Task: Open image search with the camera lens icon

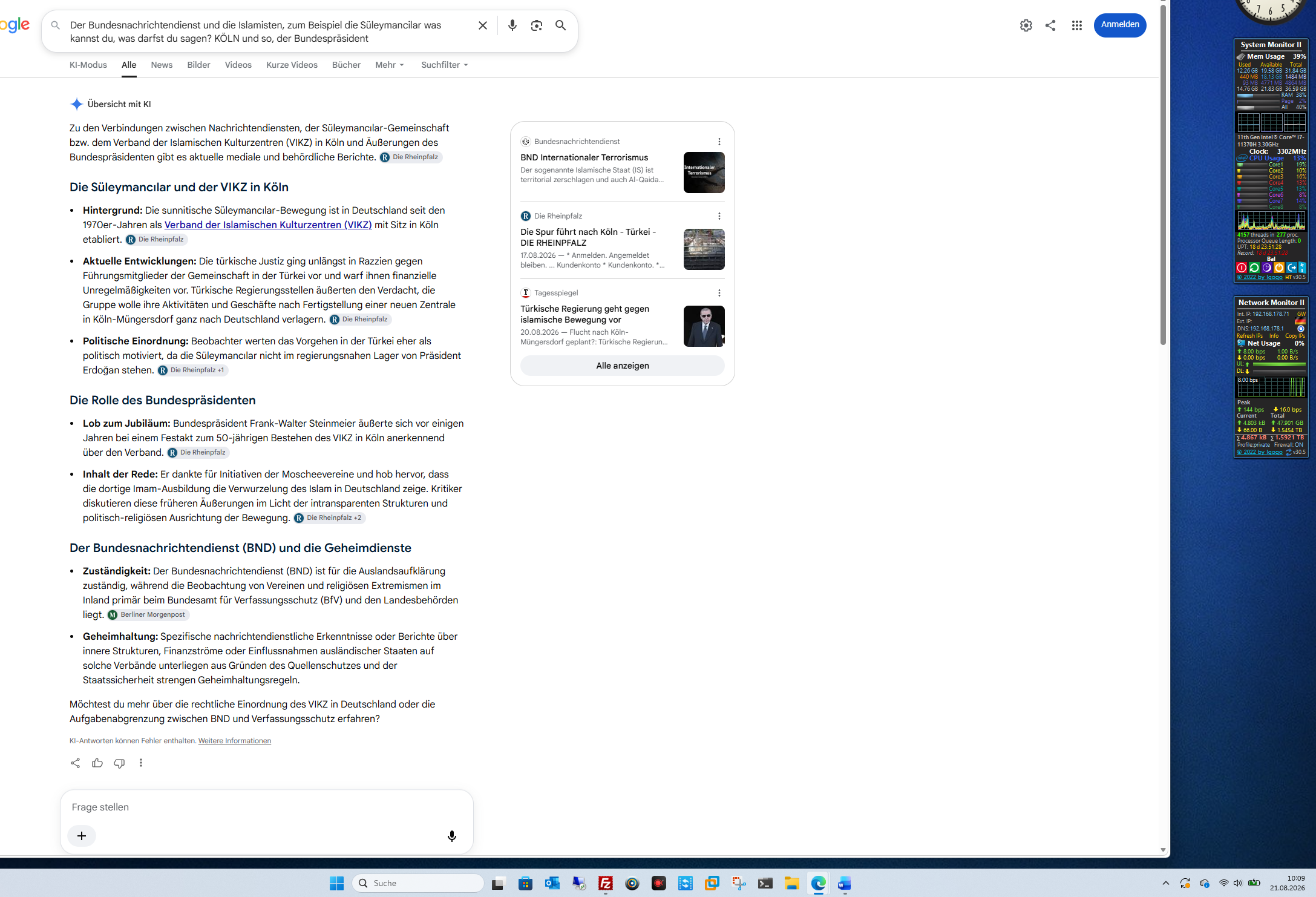Action: (537, 25)
